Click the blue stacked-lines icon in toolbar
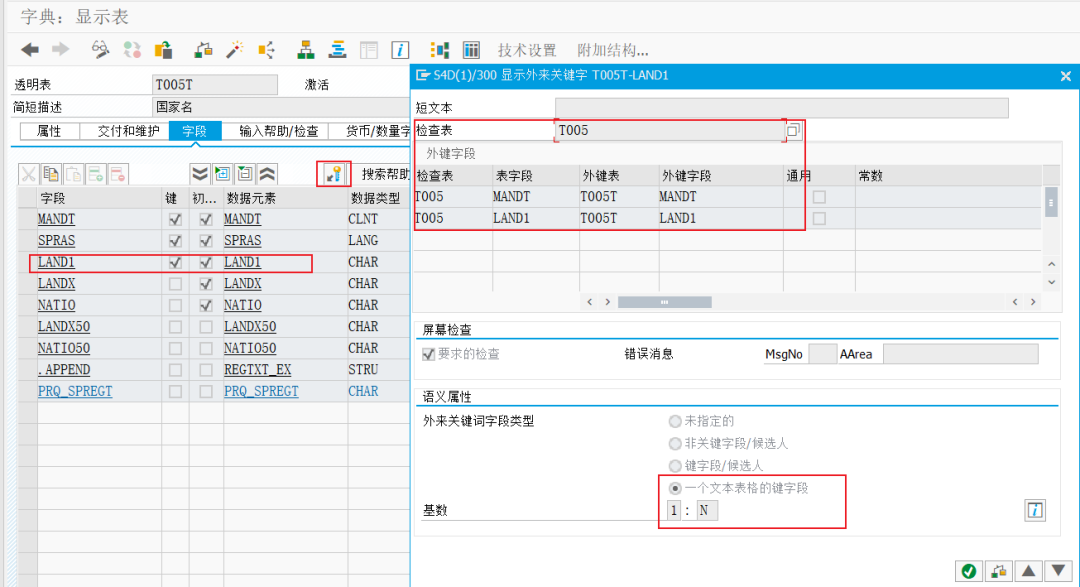Viewport: 1080px width, 587px height. (x=338, y=50)
